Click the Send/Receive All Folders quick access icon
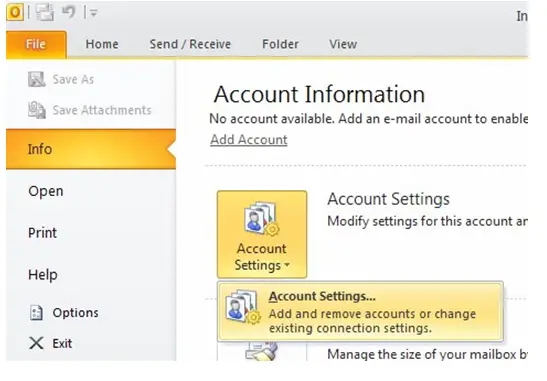Viewport: 547px width, 381px height. [x=45, y=13]
